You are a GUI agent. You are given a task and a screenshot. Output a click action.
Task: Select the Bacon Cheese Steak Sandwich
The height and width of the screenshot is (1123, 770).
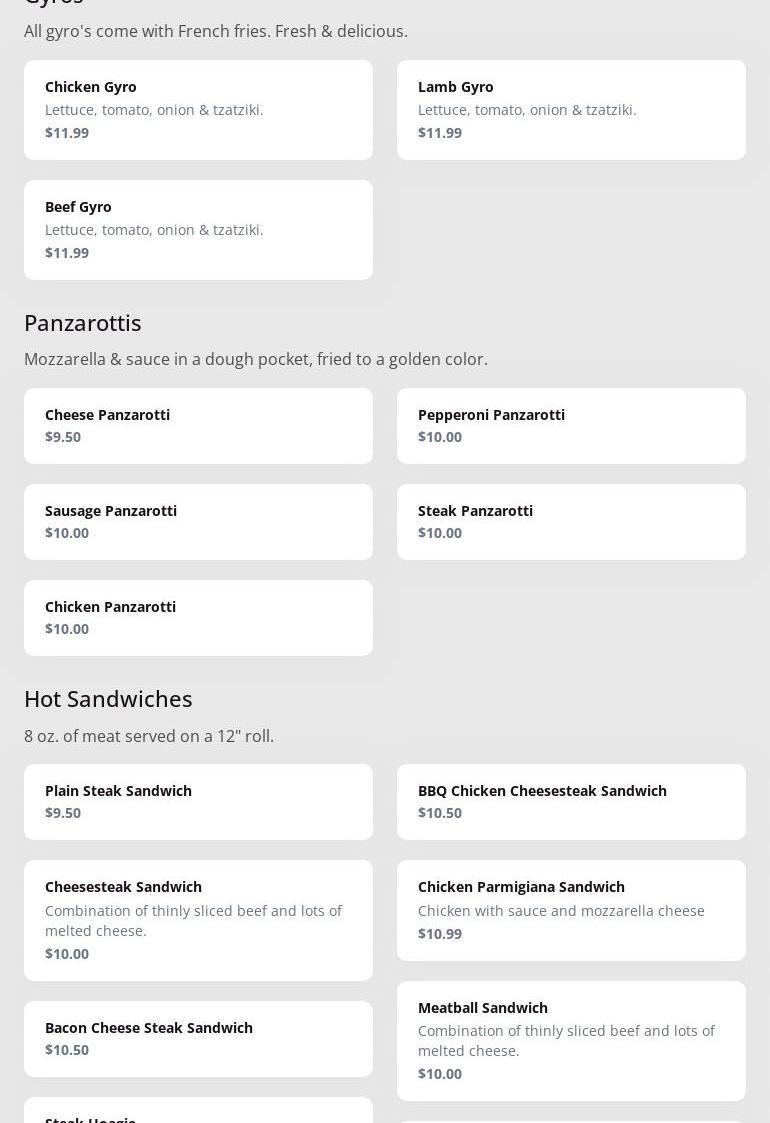pyautogui.click(x=198, y=1038)
